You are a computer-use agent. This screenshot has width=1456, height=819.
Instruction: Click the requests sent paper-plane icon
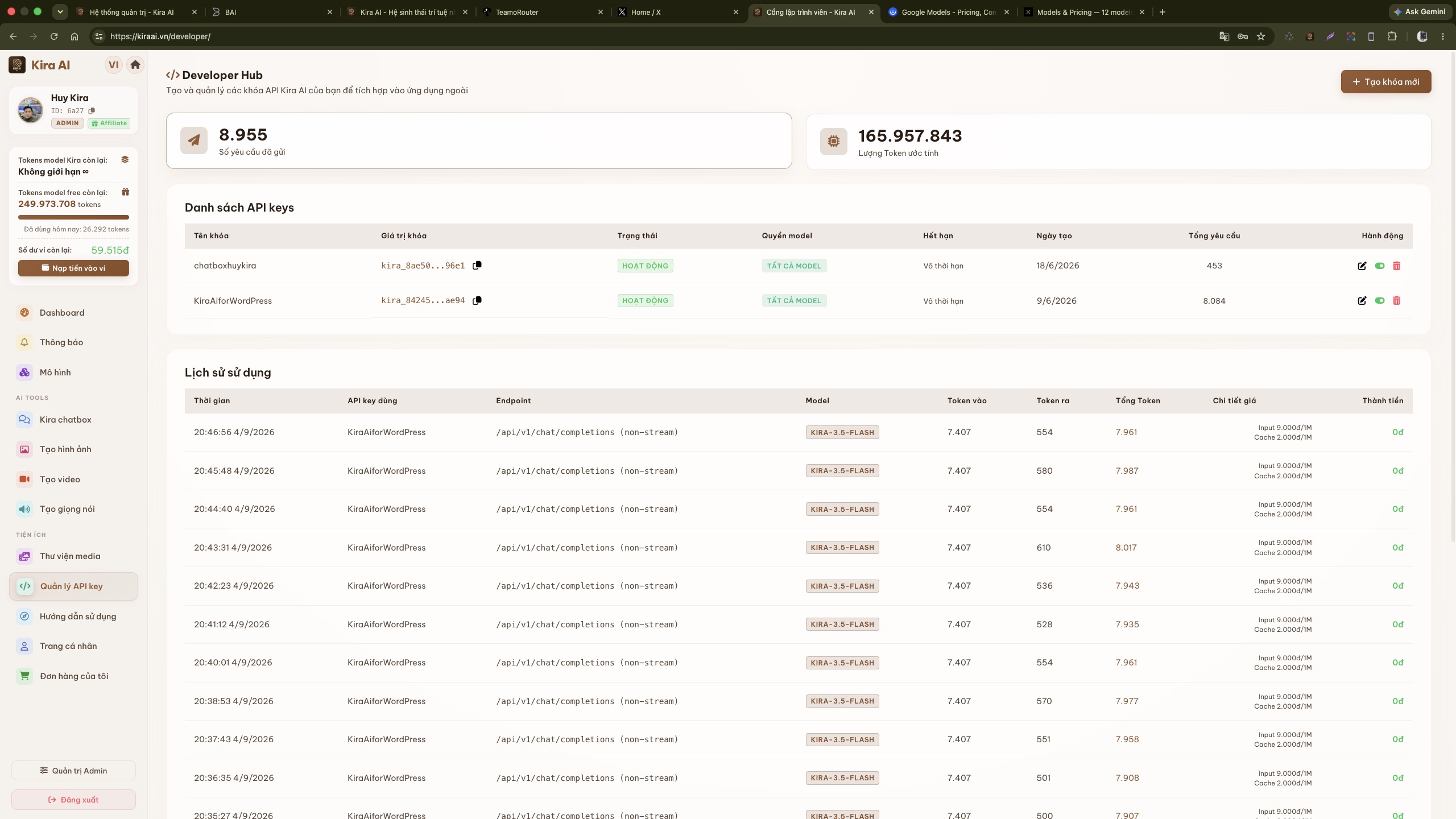(x=194, y=140)
